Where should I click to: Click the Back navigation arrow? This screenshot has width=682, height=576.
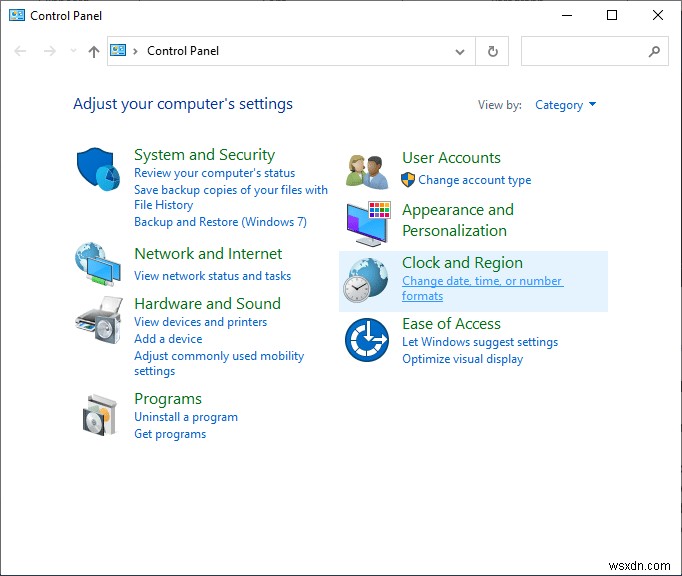(x=20, y=51)
